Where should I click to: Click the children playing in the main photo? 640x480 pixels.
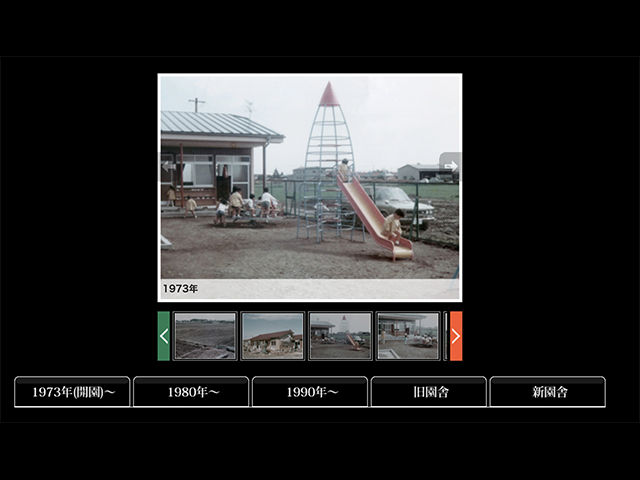pyautogui.click(x=240, y=205)
